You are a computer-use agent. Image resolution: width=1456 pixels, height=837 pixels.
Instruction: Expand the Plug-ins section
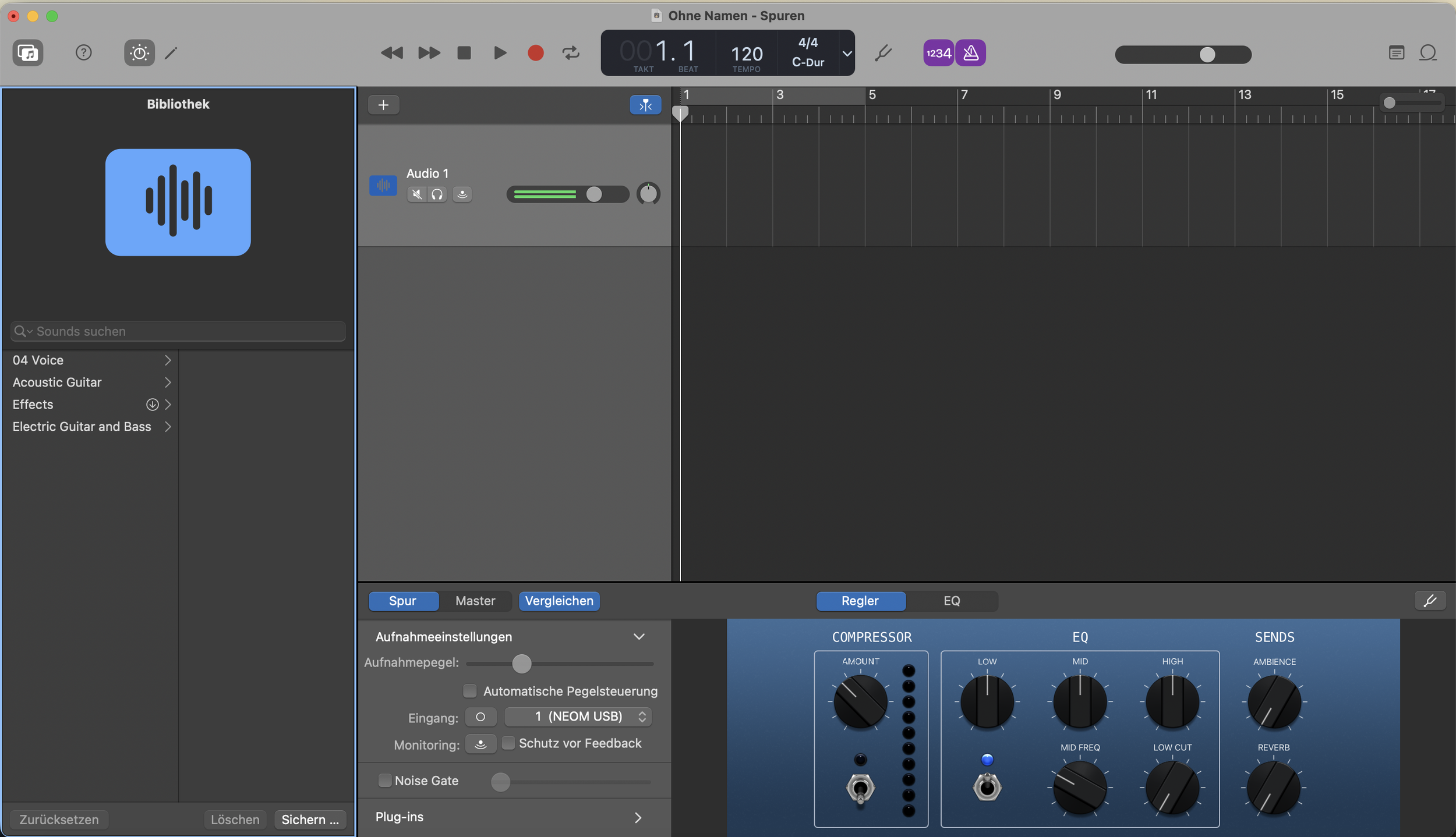(x=638, y=817)
